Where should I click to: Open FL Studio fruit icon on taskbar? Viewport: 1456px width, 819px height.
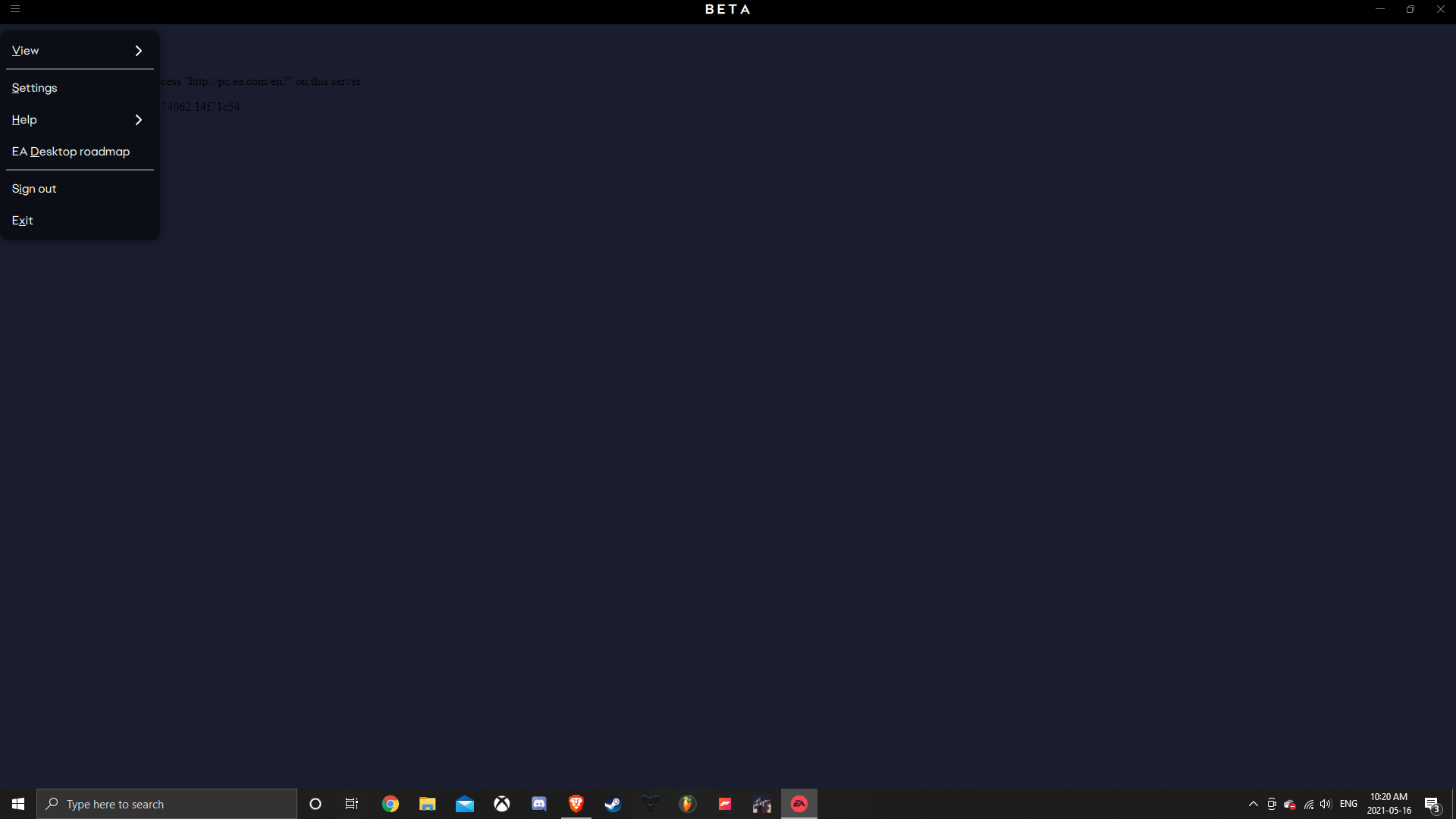tap(688, 804)
